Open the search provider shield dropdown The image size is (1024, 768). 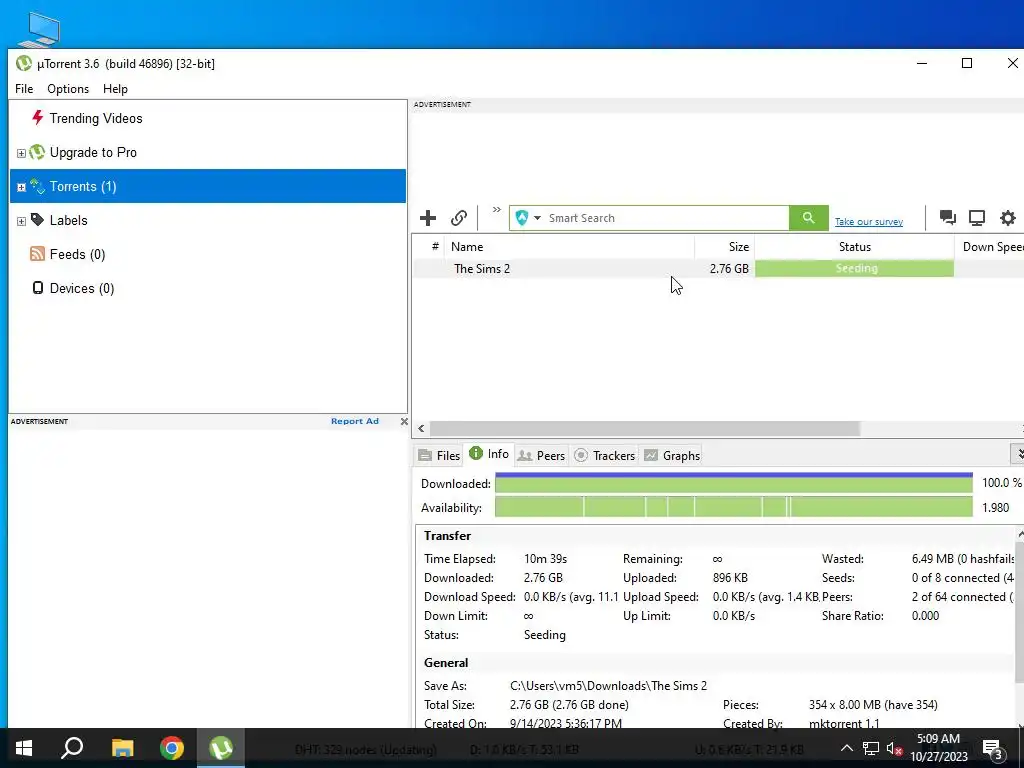click(528, 217)
